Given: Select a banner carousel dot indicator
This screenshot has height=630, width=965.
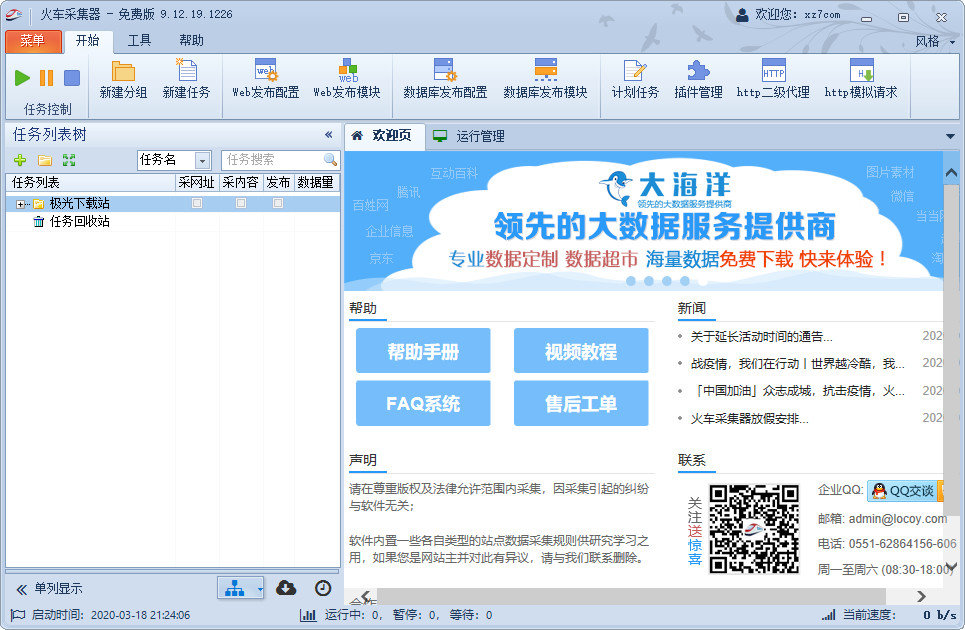Looking at the screenshot, I should [631, 281].
